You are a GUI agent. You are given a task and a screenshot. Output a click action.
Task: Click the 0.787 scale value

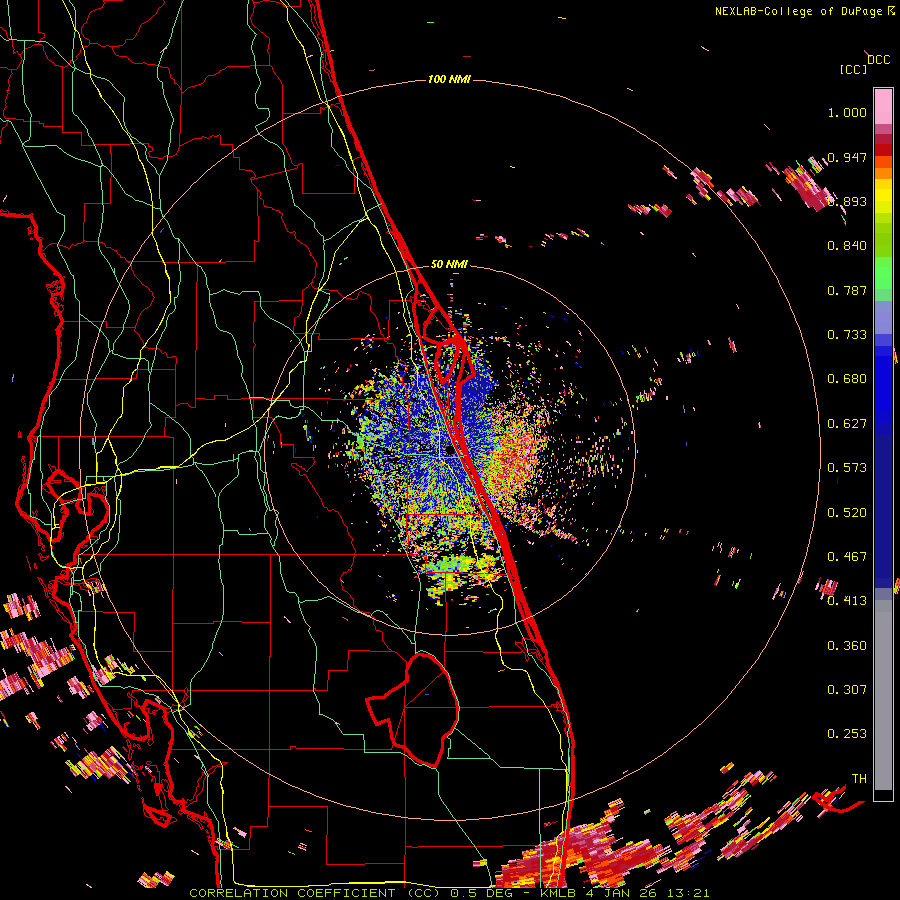[847, 290]
